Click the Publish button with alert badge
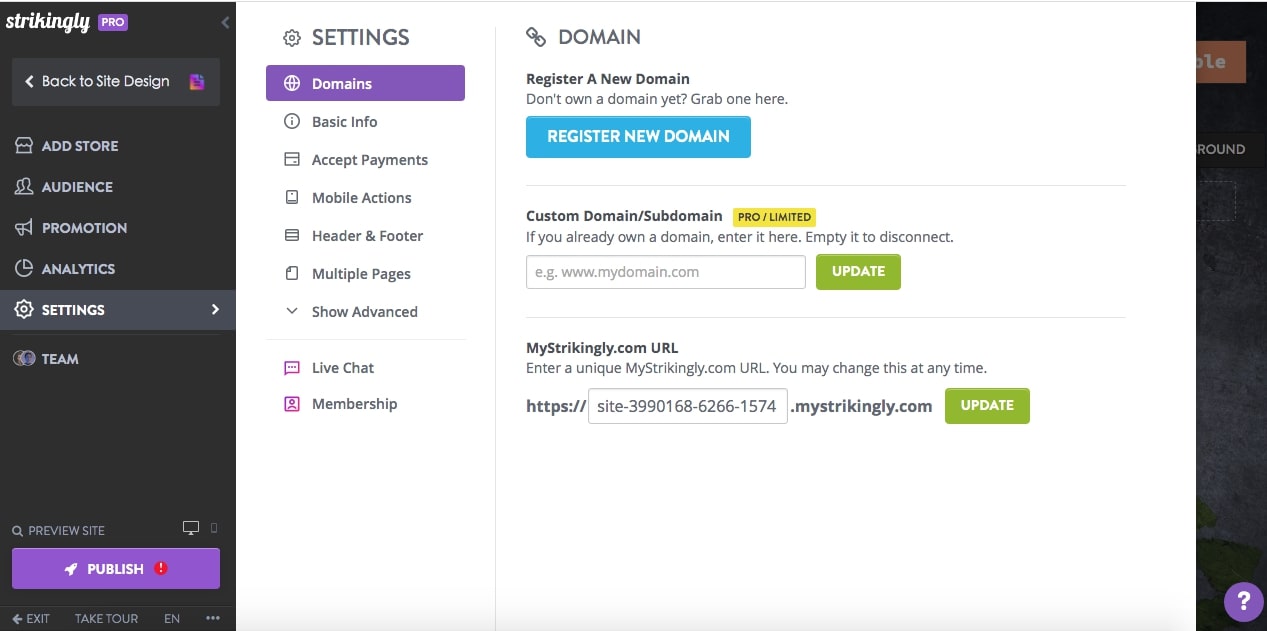Viewport: 1267px width, 631px height. (x=115, y=568)
